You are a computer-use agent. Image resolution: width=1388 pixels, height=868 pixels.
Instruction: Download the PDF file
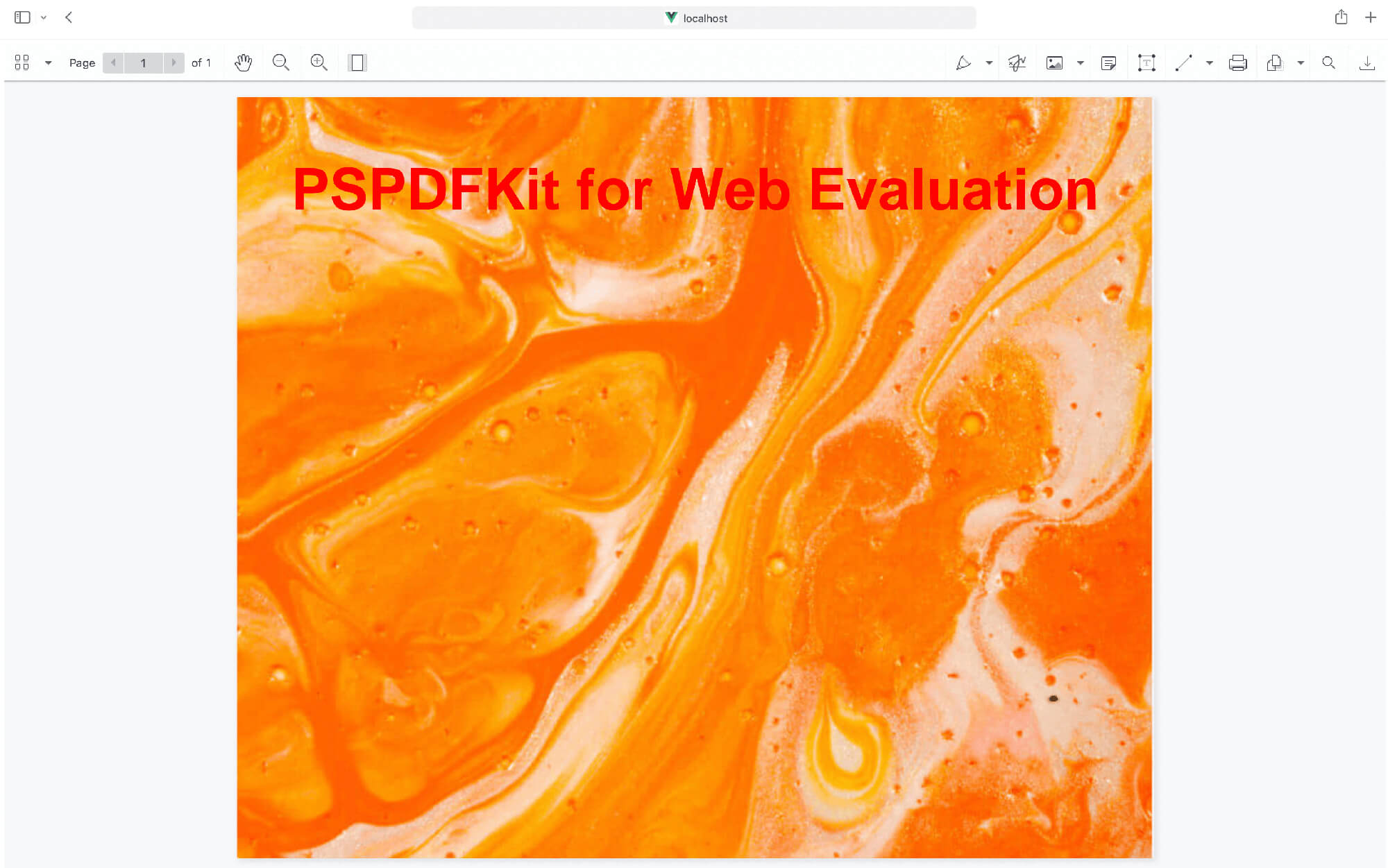1366,62
